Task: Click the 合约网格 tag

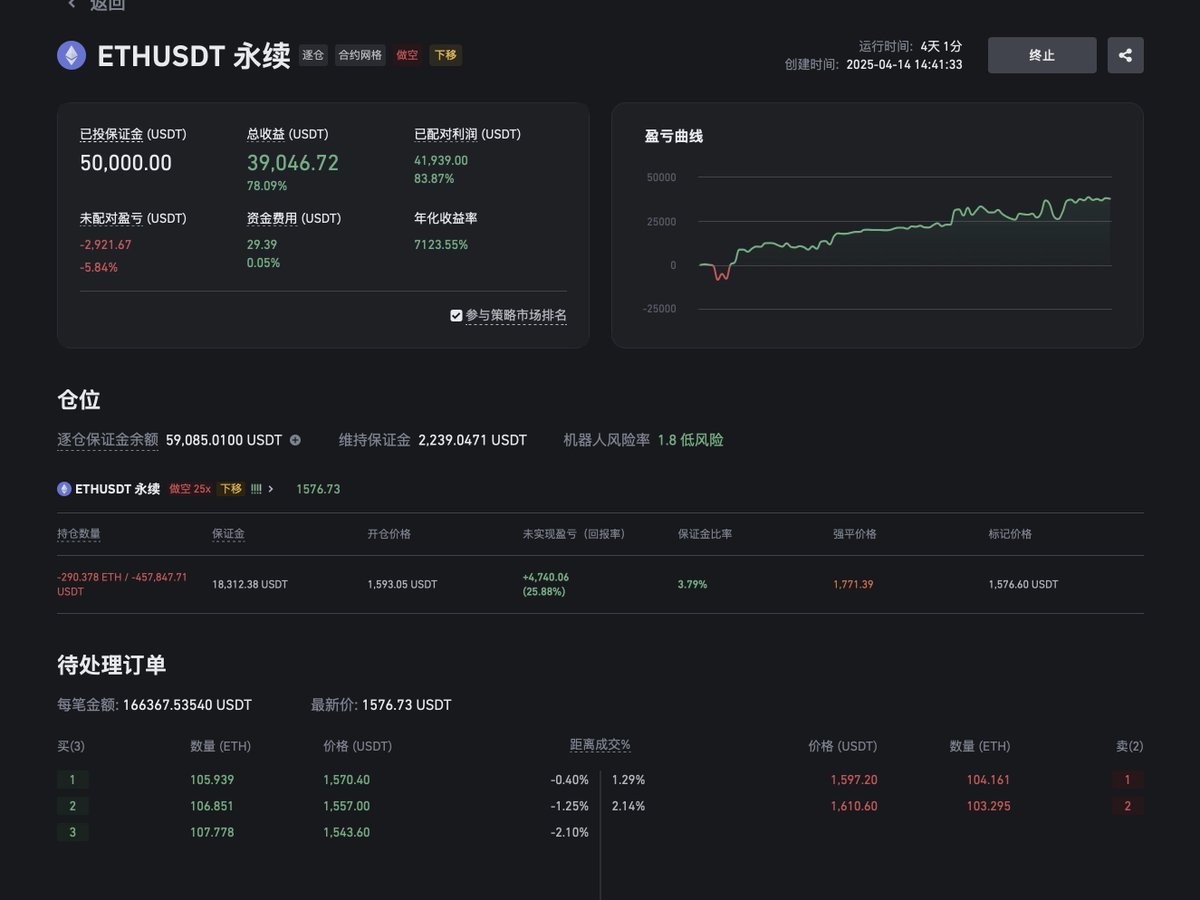Action: pyautogui.click(x=360, y=55)
